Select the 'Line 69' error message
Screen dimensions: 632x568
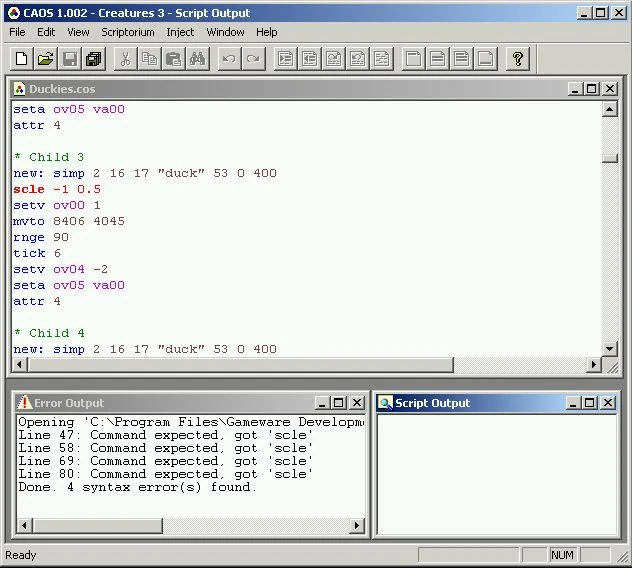(165, 461)
